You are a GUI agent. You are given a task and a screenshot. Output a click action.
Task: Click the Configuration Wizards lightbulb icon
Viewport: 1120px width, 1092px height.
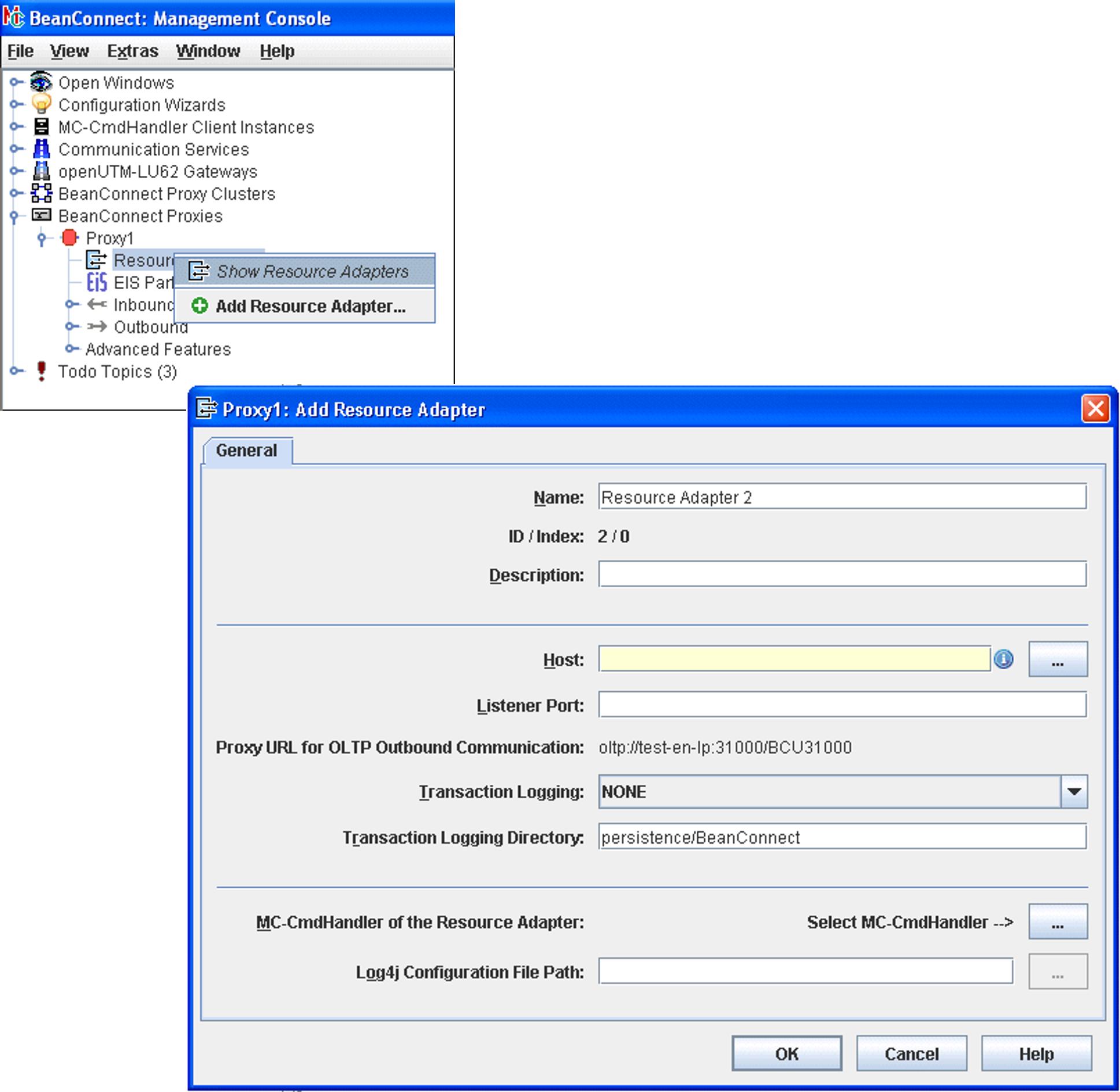[40, 104]
